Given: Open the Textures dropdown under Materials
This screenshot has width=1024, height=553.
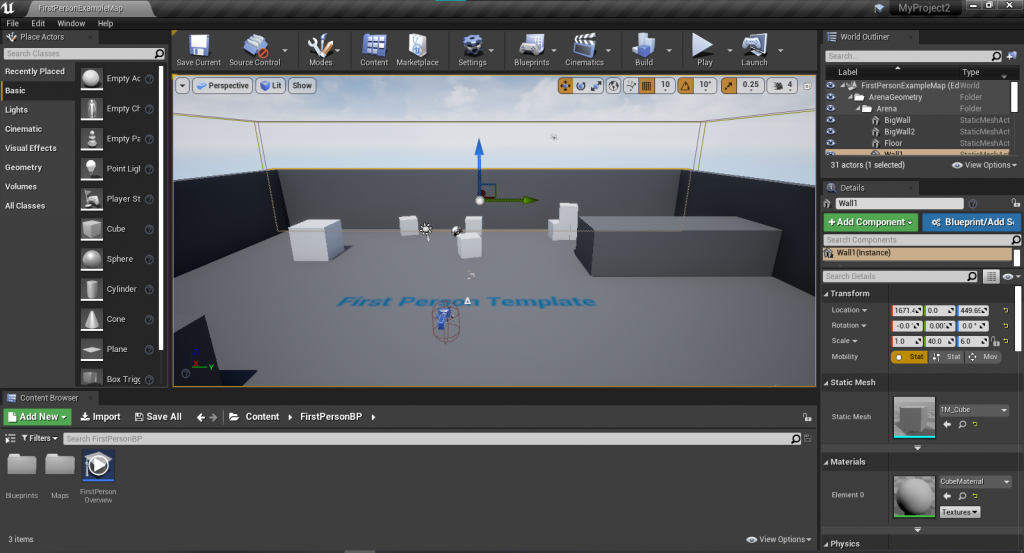Looking at the screenshot, I should point(960,513).
